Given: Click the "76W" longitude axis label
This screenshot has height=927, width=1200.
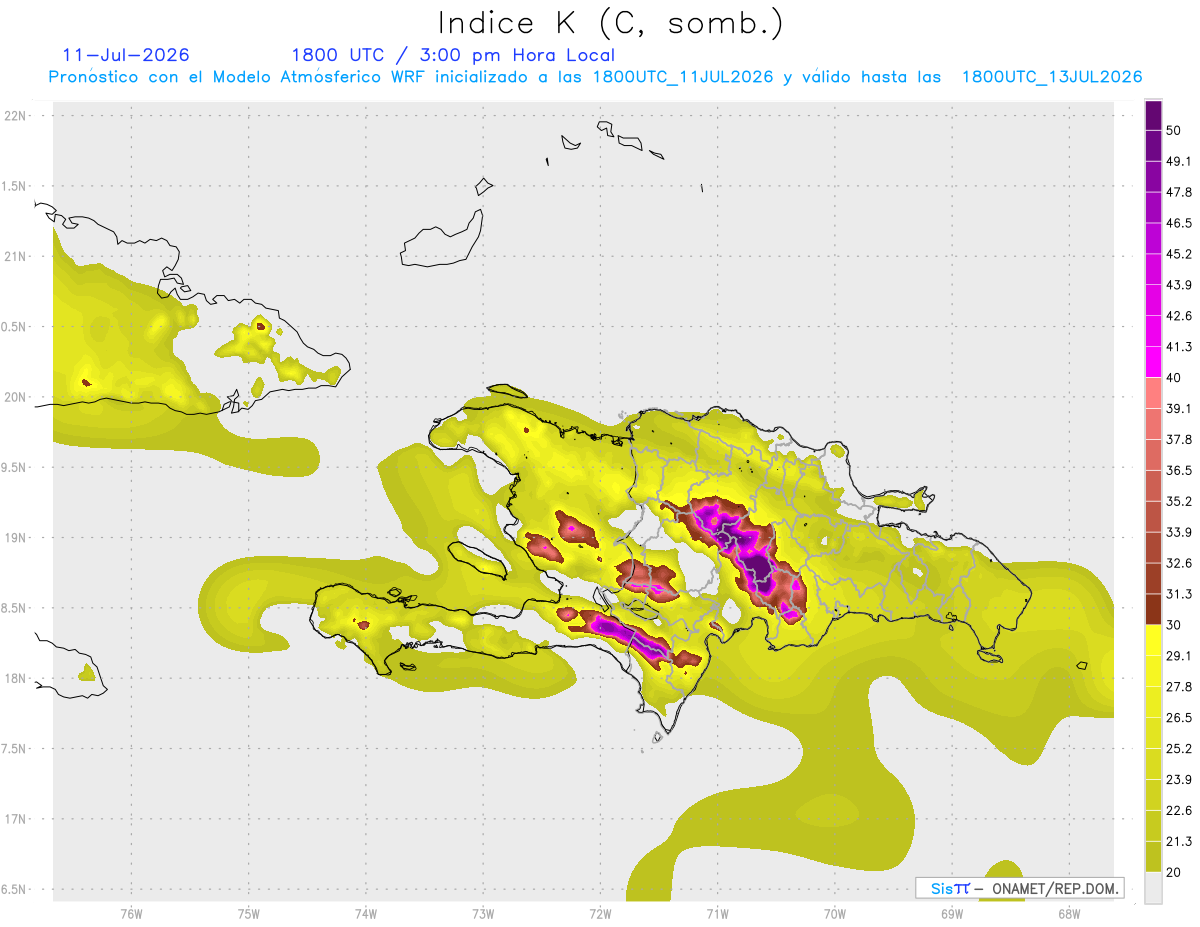Looking at the screenshot, I should click(x=131, y=914).
